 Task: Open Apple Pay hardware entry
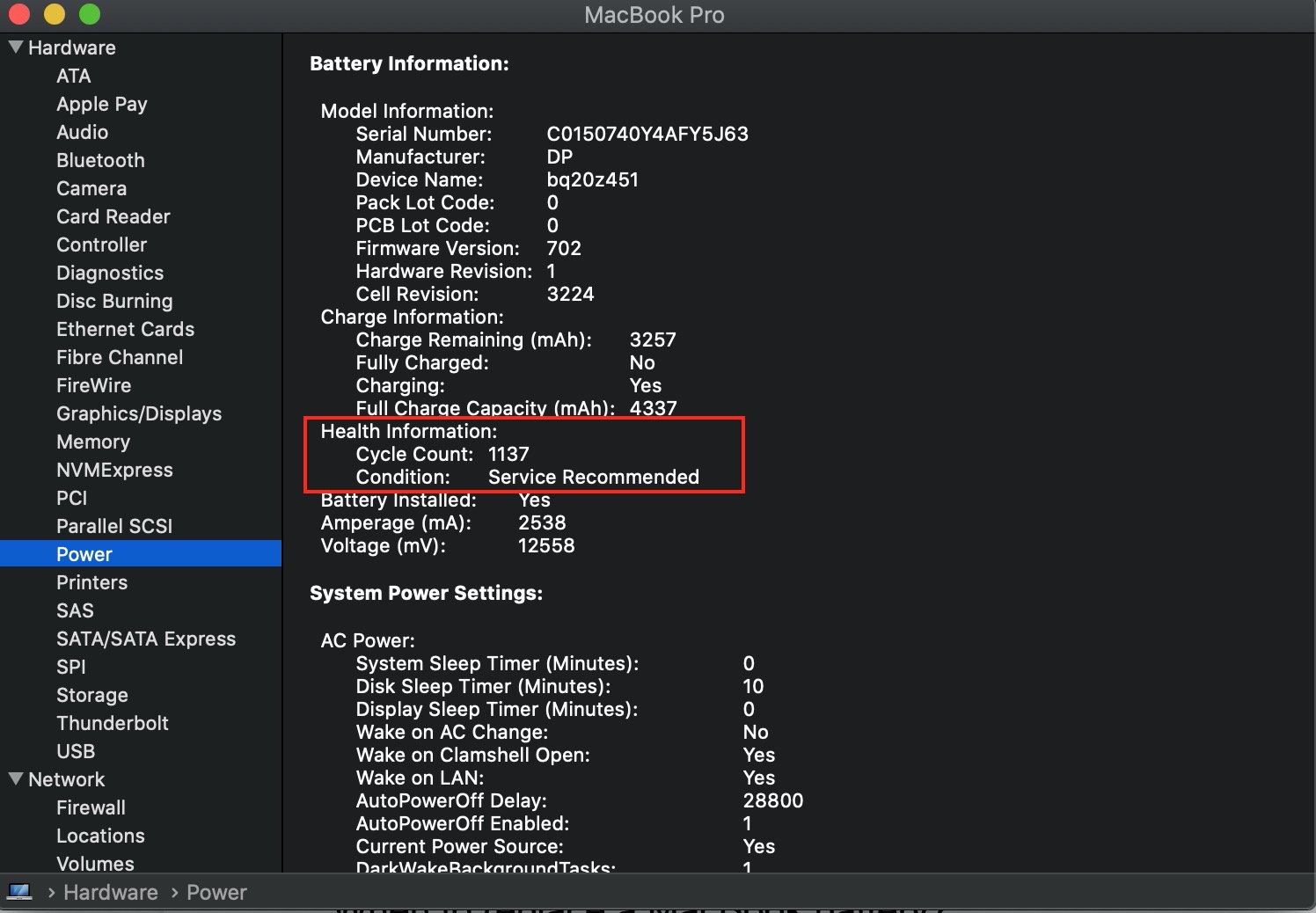tap(102, 104)
